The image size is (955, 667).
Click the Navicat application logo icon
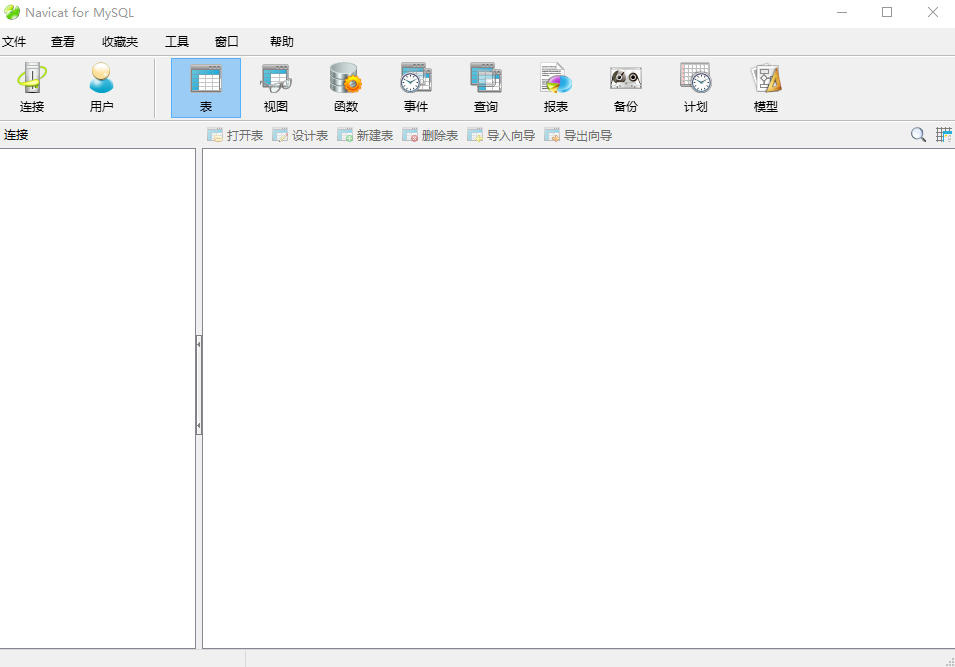12,12
